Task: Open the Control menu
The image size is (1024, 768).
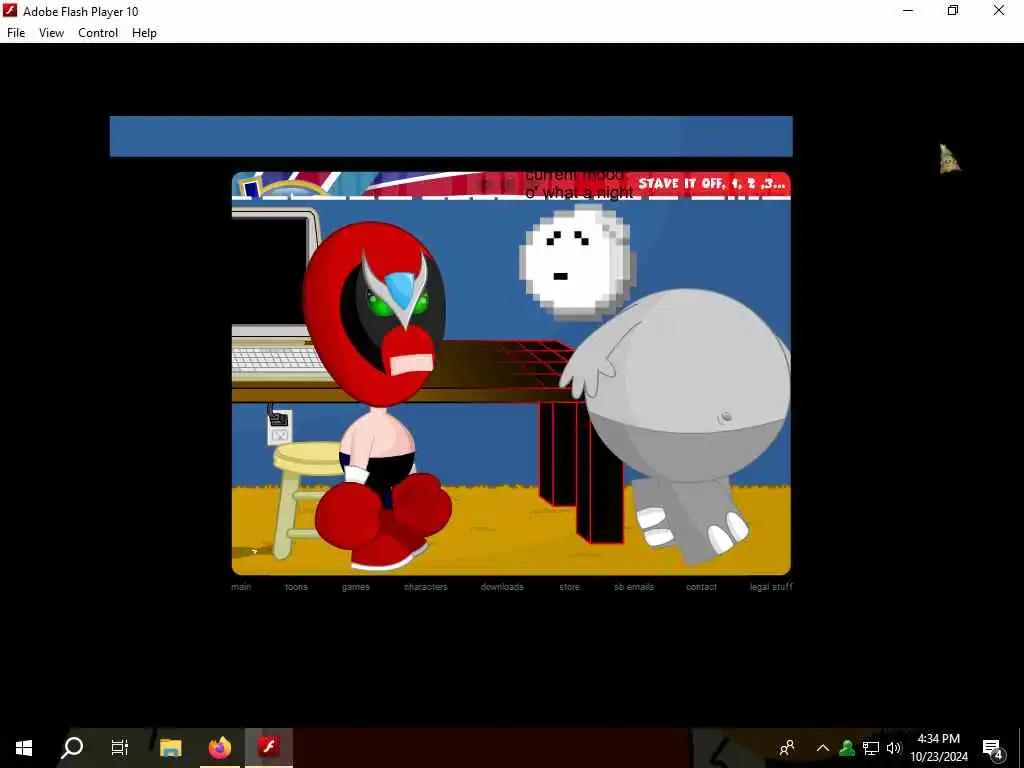Action: pos(98,33)
